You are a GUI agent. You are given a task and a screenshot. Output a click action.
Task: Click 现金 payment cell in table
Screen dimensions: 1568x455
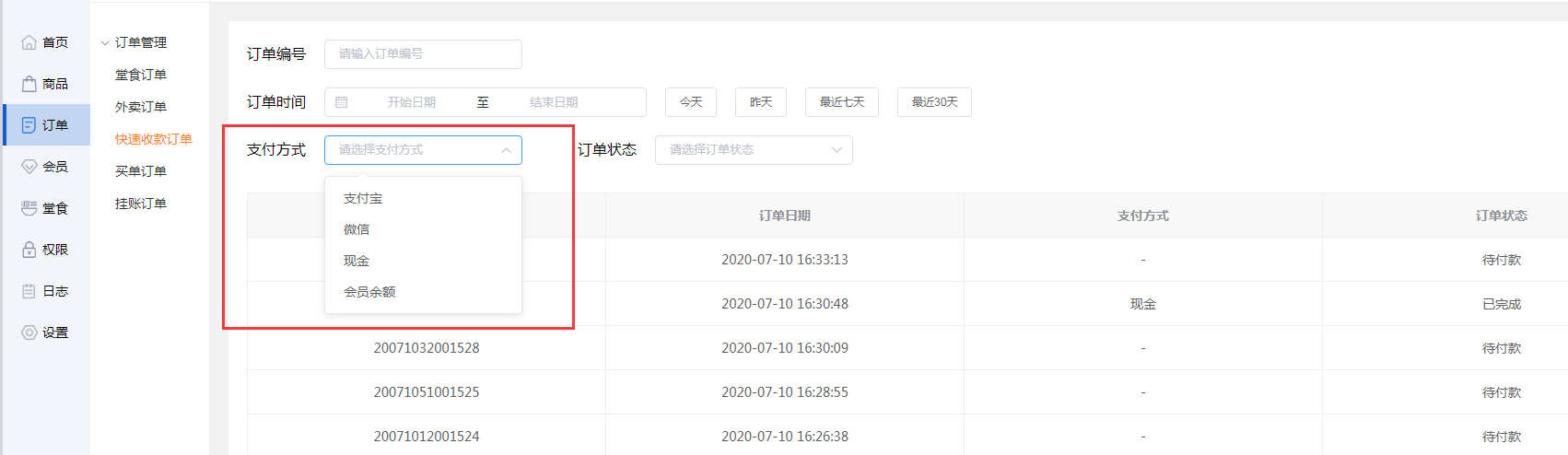click(1143, 304)
